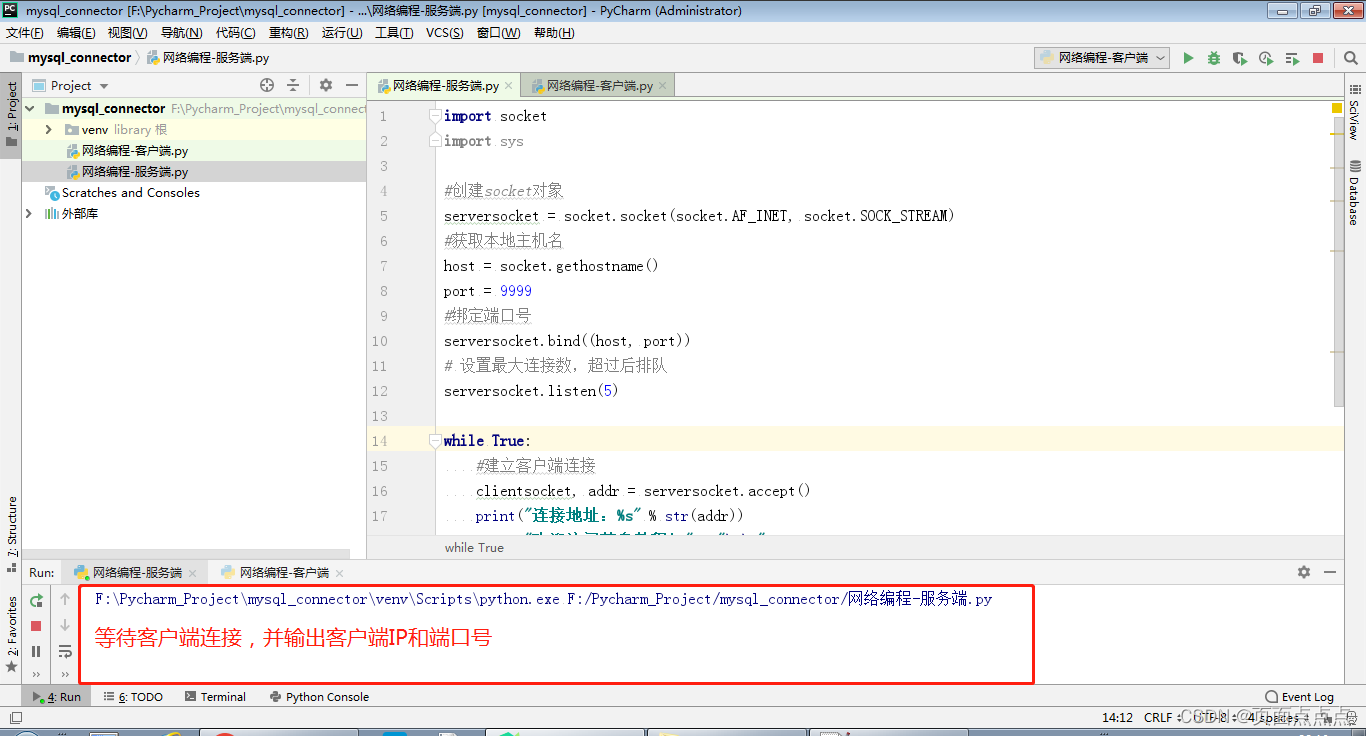Screen dimensions: 1366x736
Task: Hide the Project panel with minus icon
Action: [352, 86]
